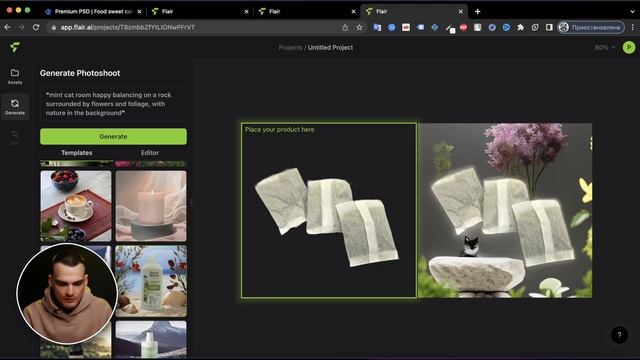Viewport: 640px width, 360px height.
Task: Open the help question mark button
Action: click(619, 335)
